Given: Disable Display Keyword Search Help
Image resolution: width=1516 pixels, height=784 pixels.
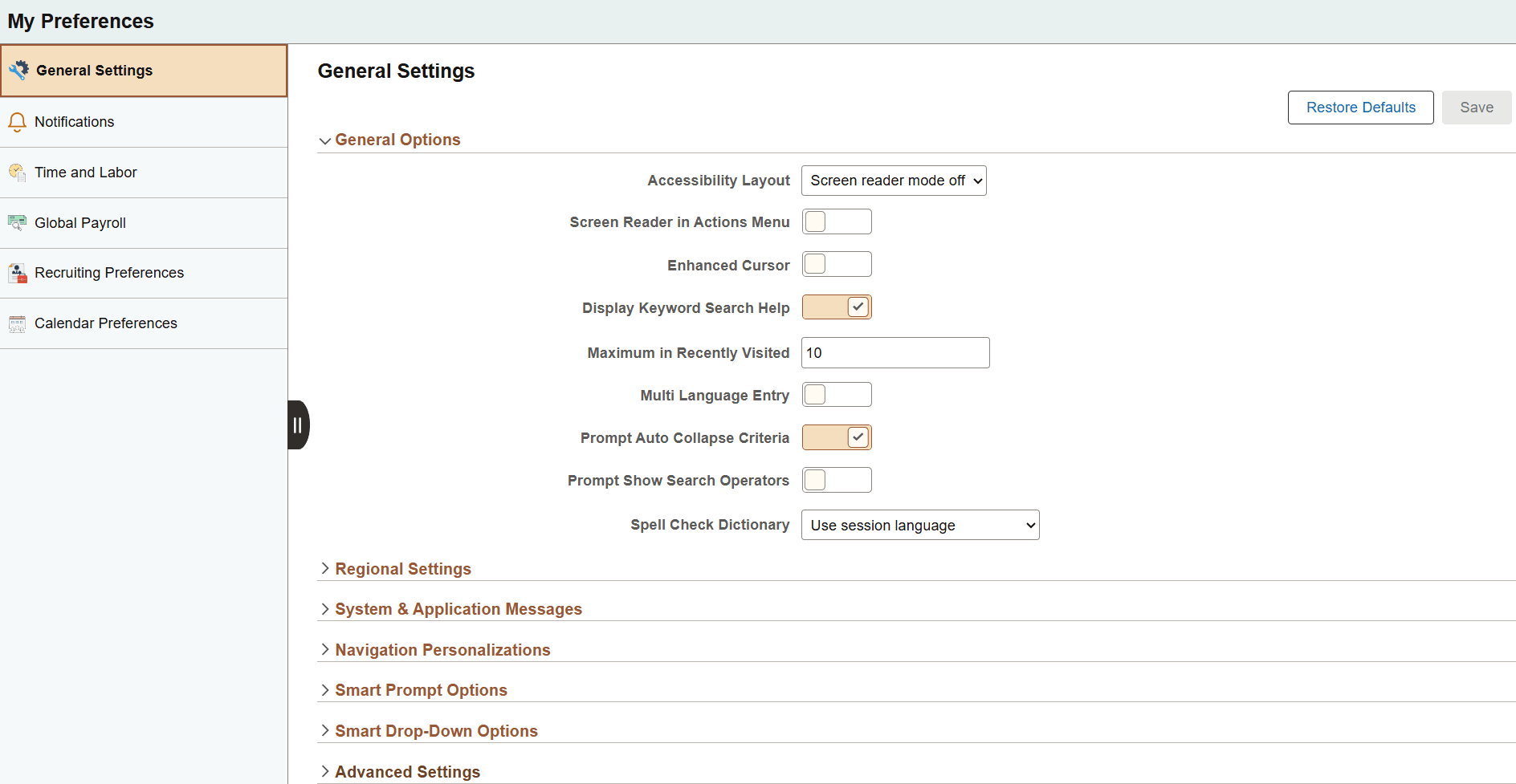Looking at the screenshot, I should tap(837, 307).
